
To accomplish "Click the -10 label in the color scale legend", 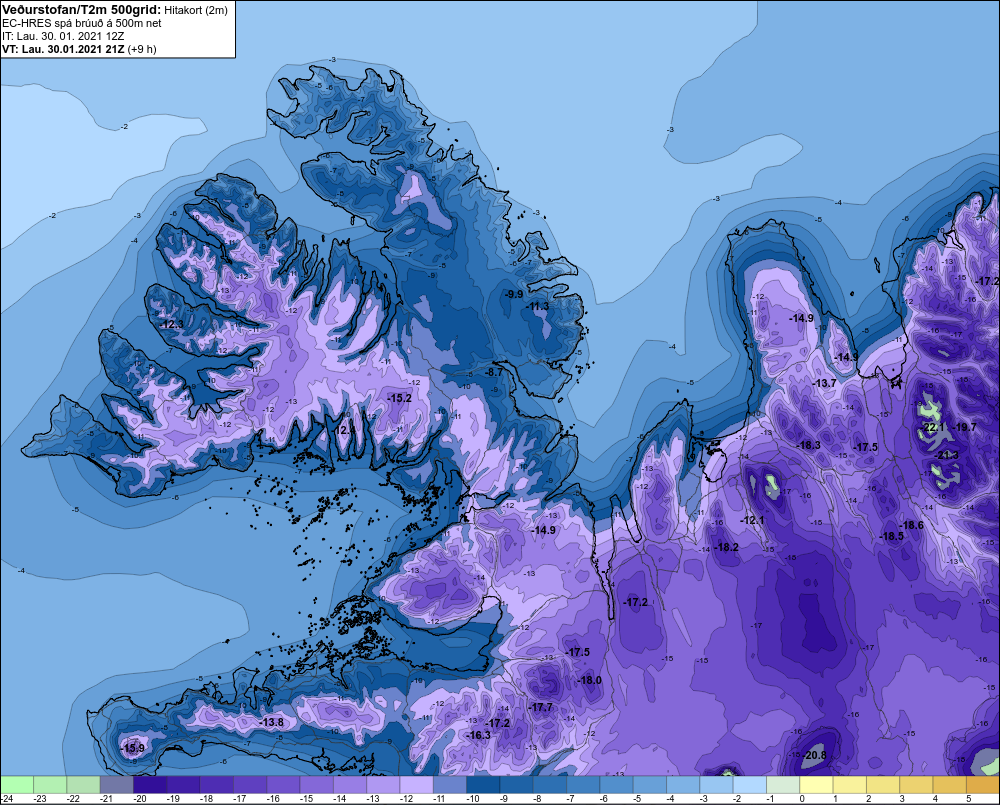I will 473,799.
